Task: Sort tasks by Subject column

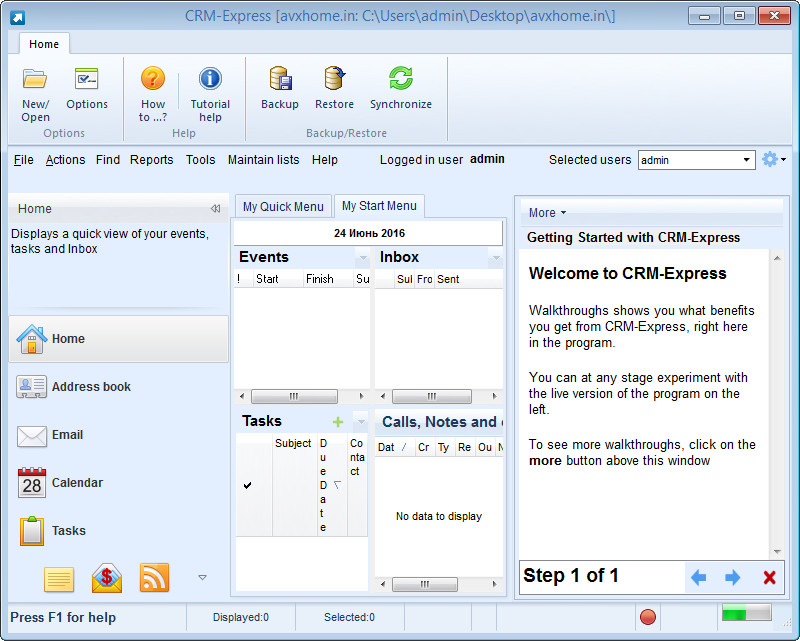Action: (x=294, y=485)
